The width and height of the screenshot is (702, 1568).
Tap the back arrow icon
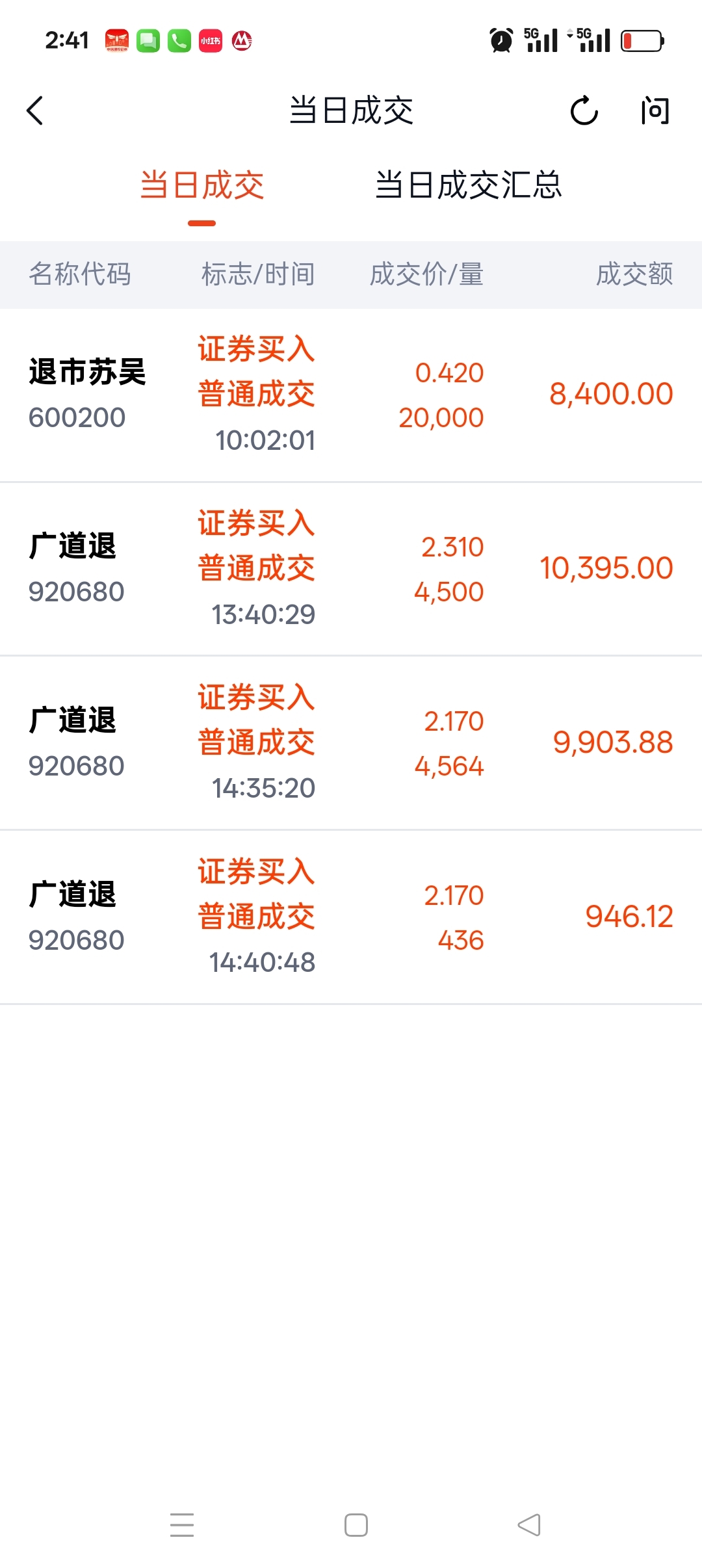[x=35, y=111]
